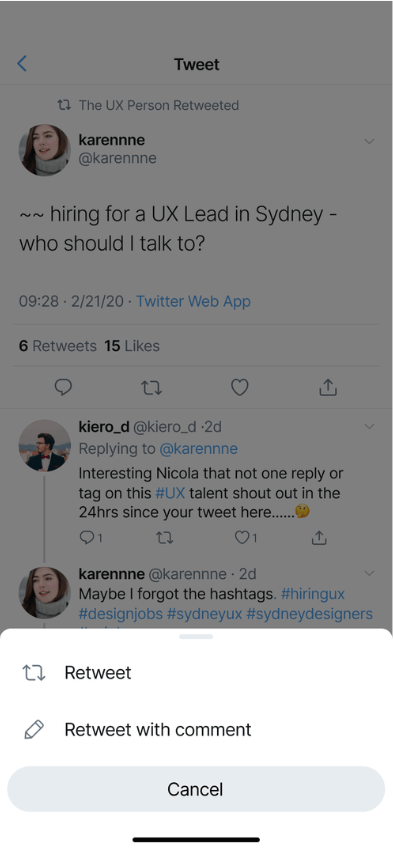Image resolution: width=393 pixels, height=852 pixels.
Task: Tap share icon under the main tweet
Action: point(328,387)
